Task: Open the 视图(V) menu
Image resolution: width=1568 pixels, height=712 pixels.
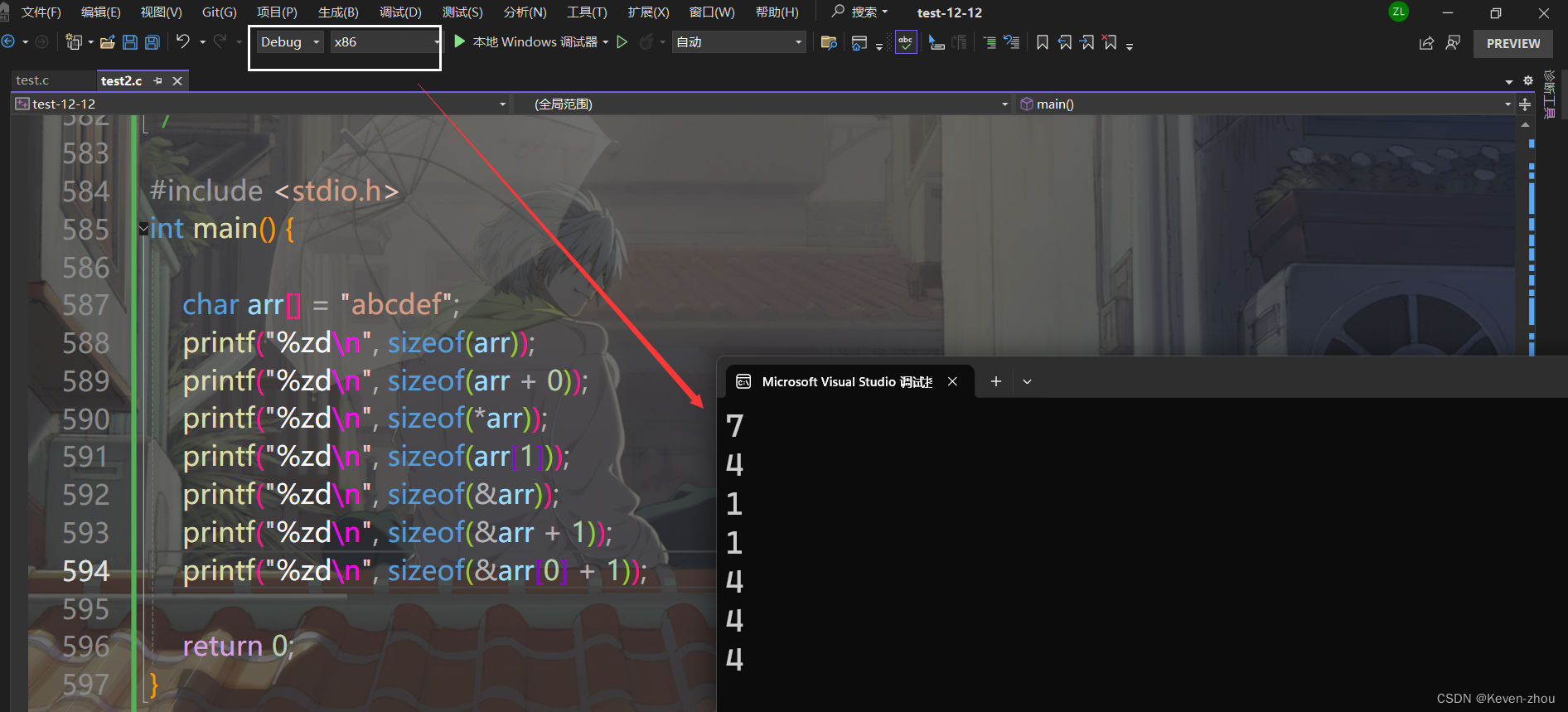Action: 162,12
